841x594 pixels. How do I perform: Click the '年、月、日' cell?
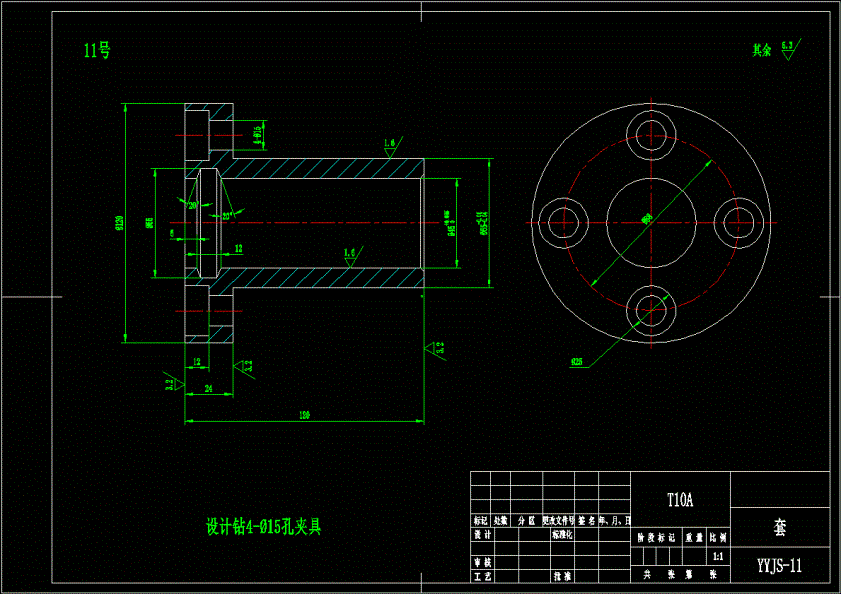click(x=615, y=520)
